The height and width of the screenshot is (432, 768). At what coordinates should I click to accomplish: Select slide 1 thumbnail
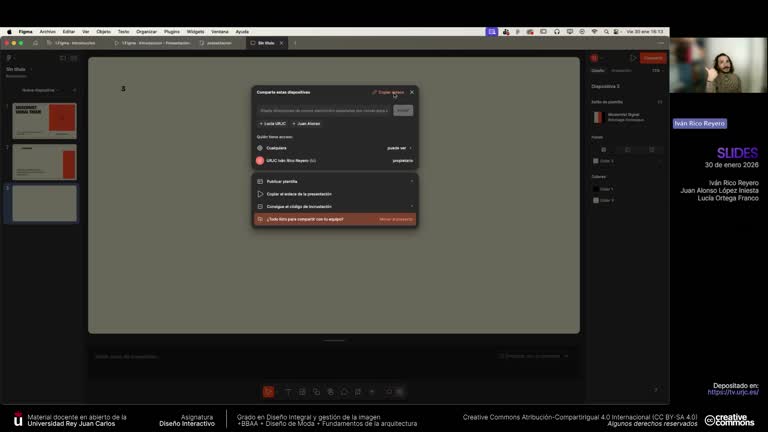point(45,120)
